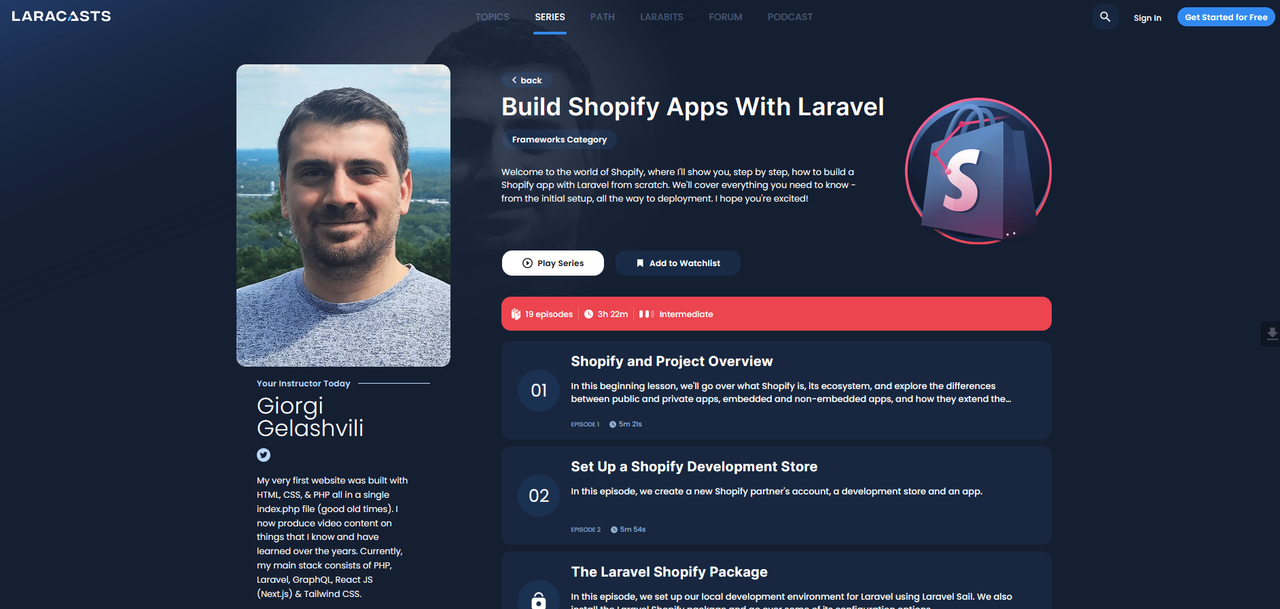1280x609 pixels.
Task: Click the Build Shopify Apps With Laravel title
Action: (693, 107)
